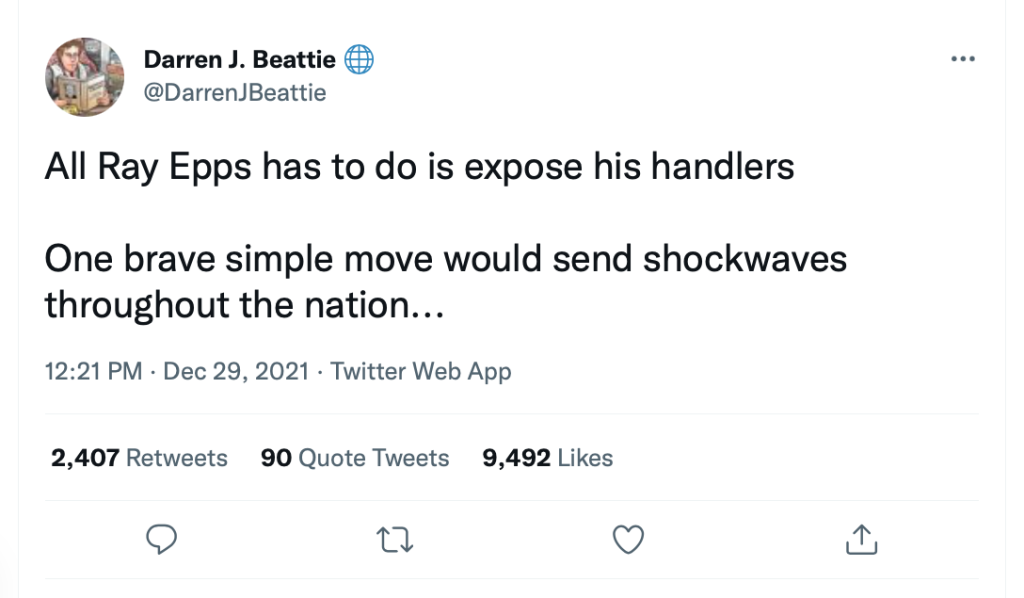This screenshot has width=1024, height=598.
Task: Share the tweet via the upload arrow icon
Action: [860, 539]
